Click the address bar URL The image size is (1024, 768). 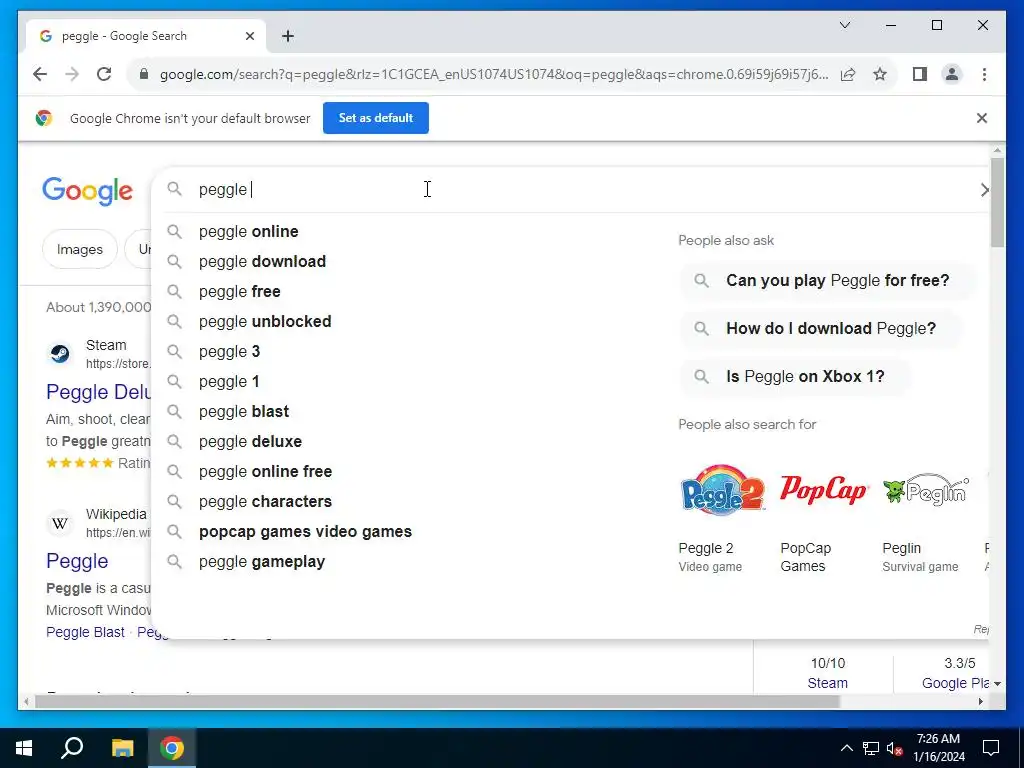pos(494,74)
